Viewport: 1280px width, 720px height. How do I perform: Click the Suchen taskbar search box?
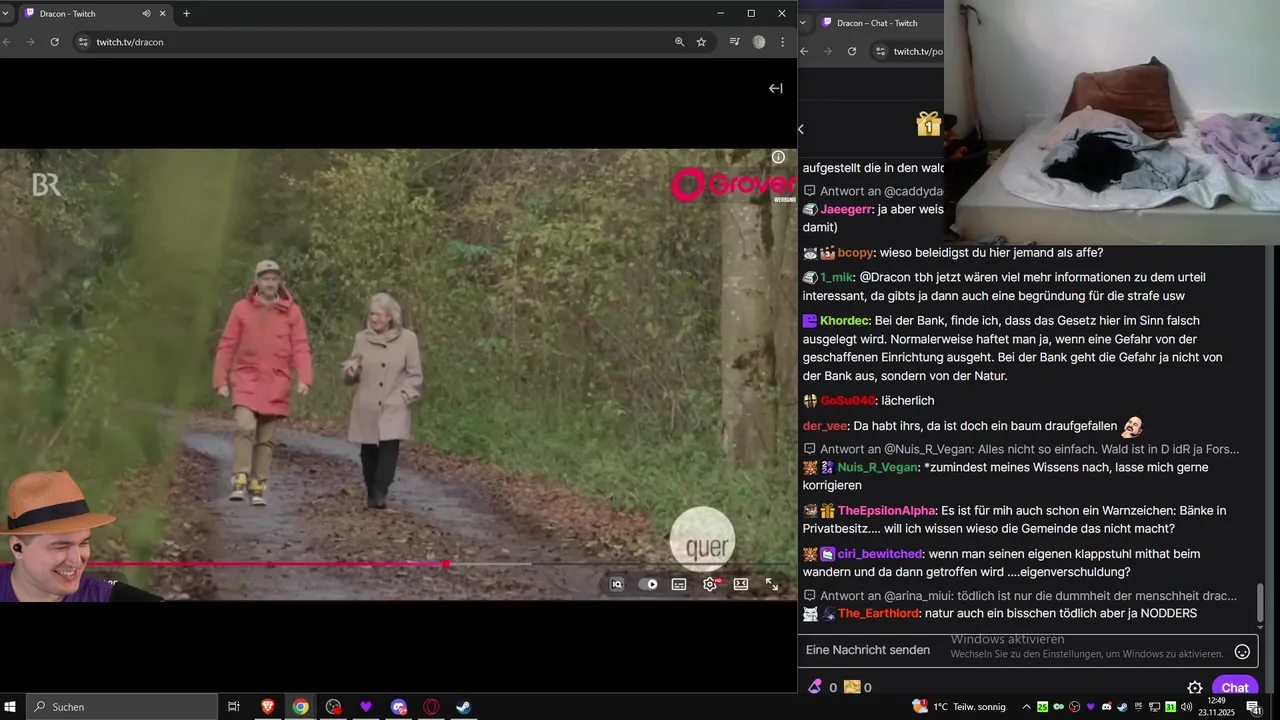(x=121, y=707)
